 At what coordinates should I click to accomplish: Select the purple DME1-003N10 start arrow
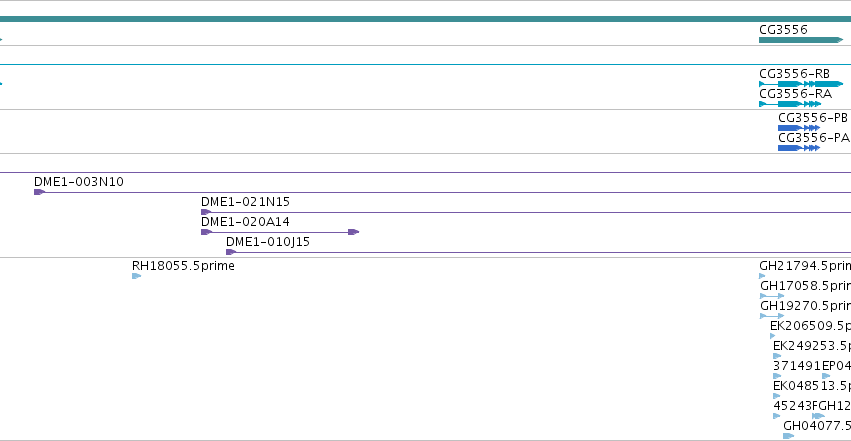pos(39,192)
